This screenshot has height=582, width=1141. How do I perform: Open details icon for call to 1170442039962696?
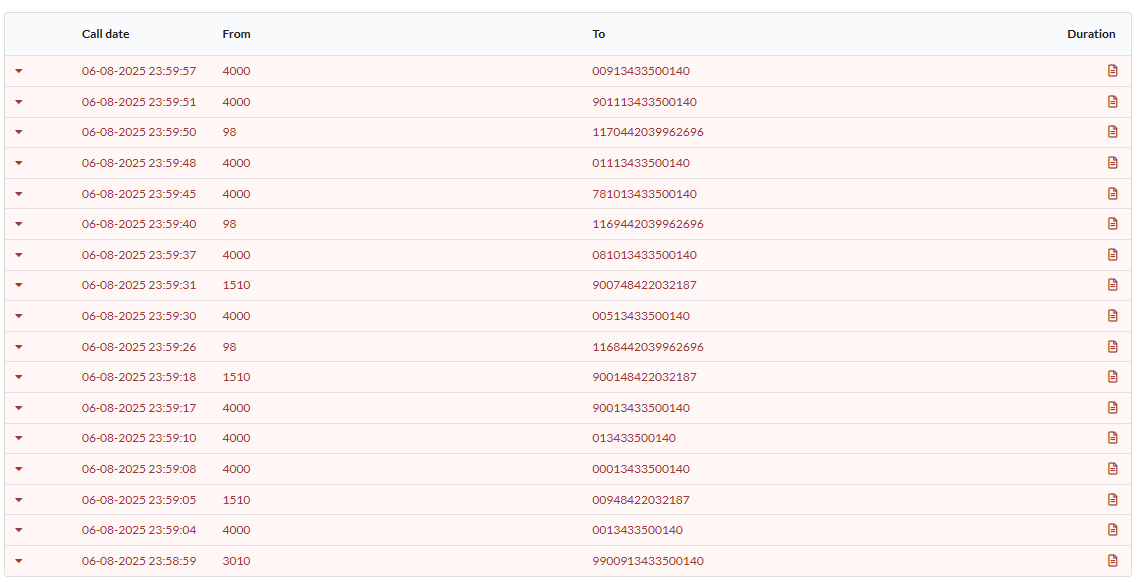[1112, 132]
